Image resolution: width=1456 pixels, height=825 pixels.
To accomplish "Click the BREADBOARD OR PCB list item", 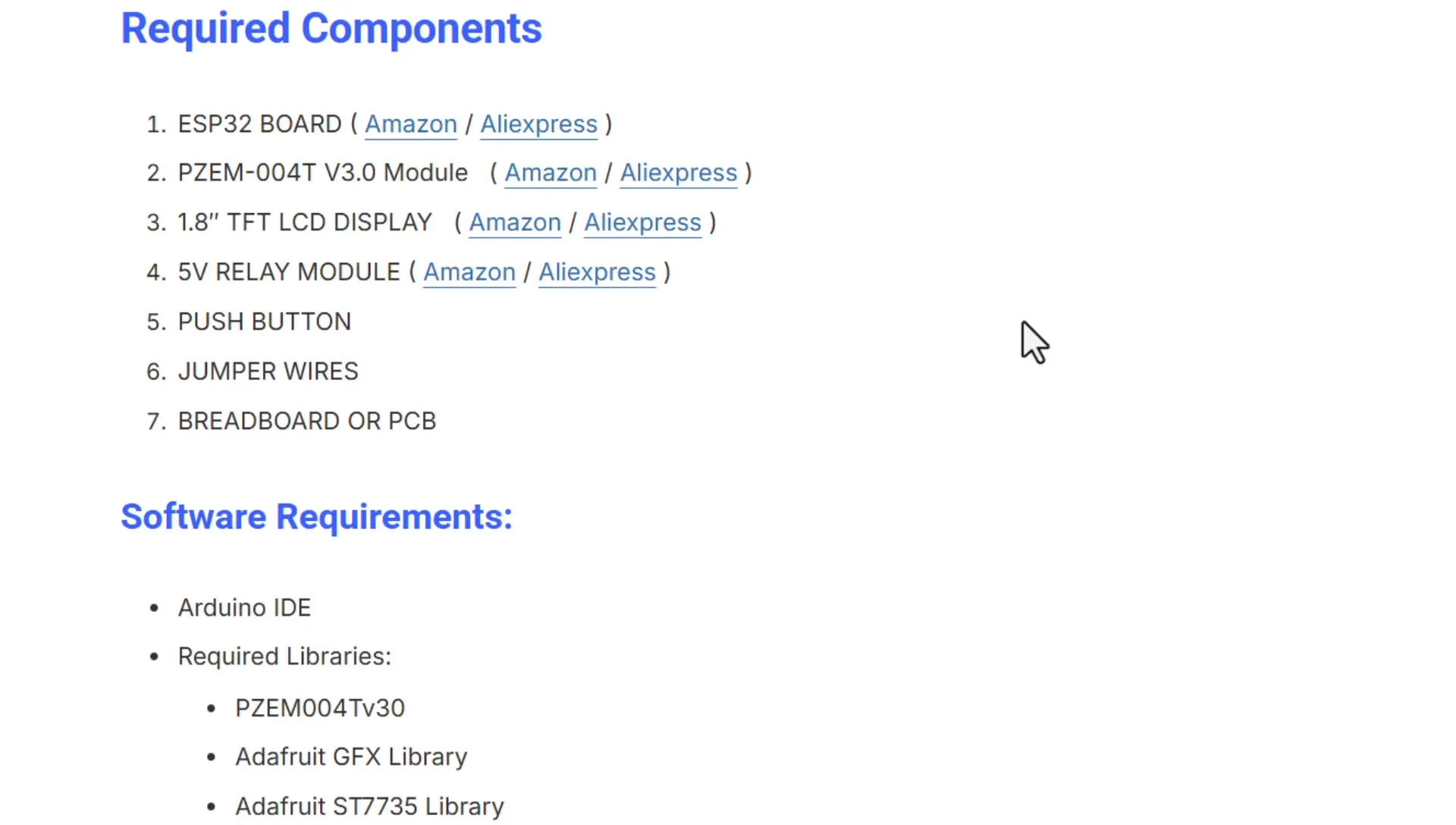I will pyautogui.click(x=307, y=422).
